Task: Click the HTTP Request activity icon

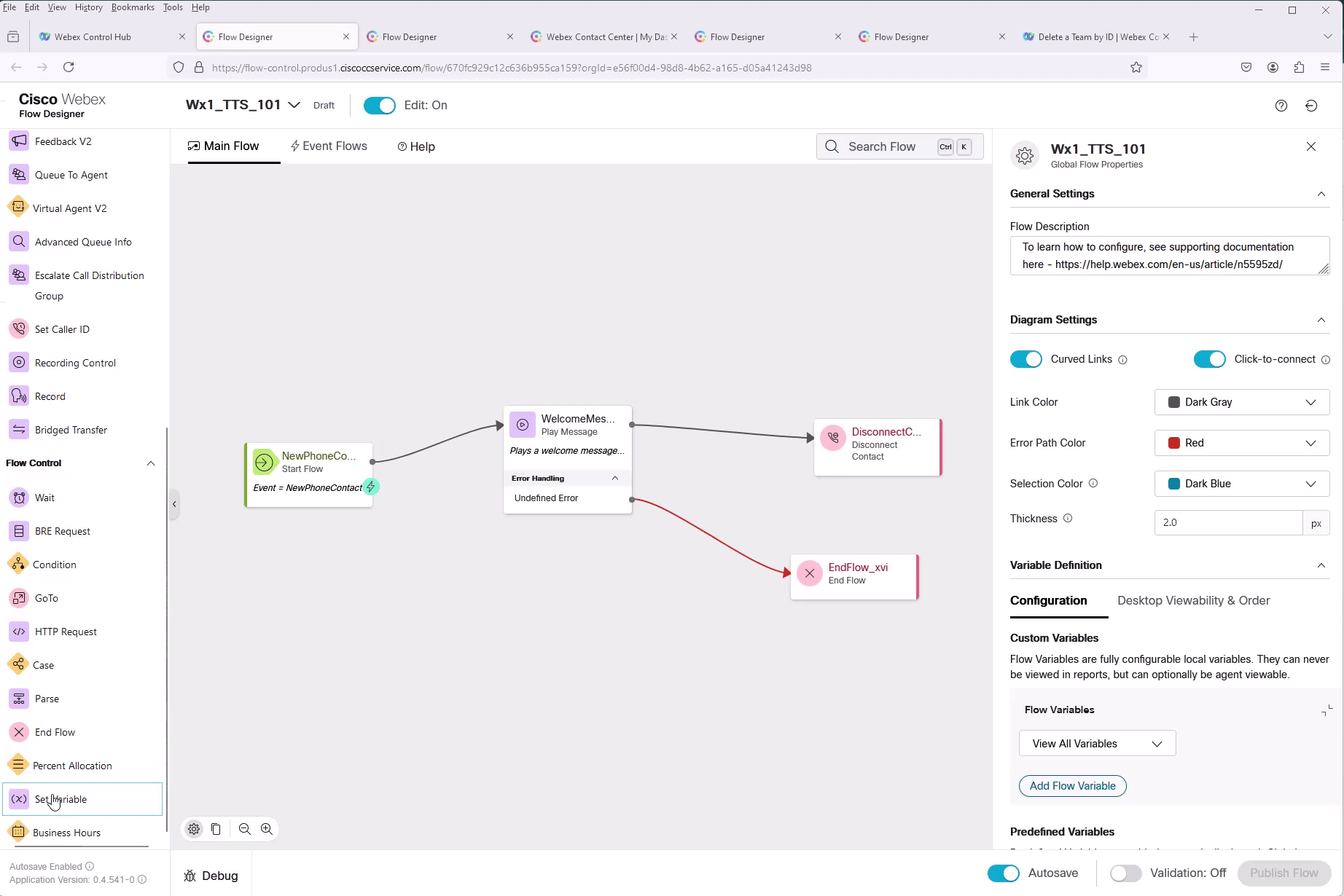Action: click(x=19, y=632)
